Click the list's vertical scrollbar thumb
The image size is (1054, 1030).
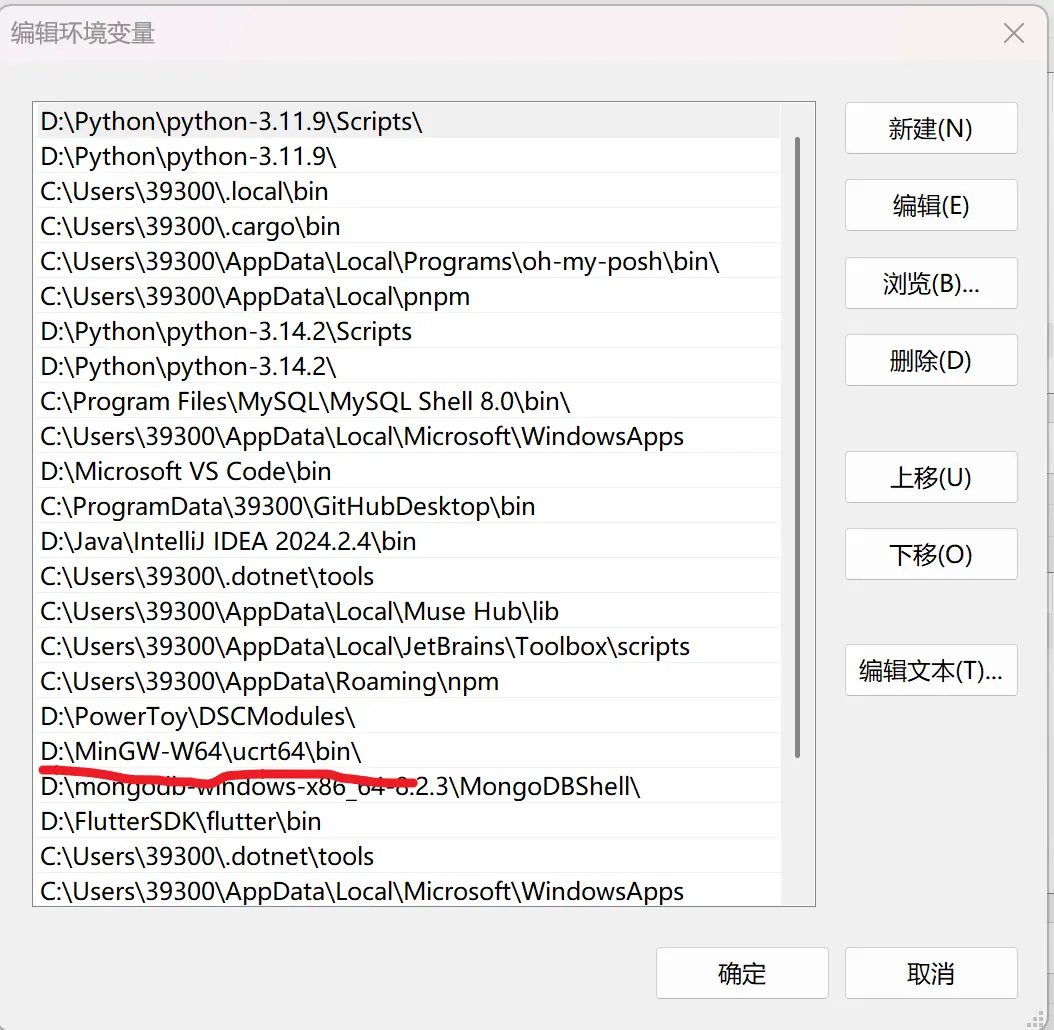click(797, 447)
